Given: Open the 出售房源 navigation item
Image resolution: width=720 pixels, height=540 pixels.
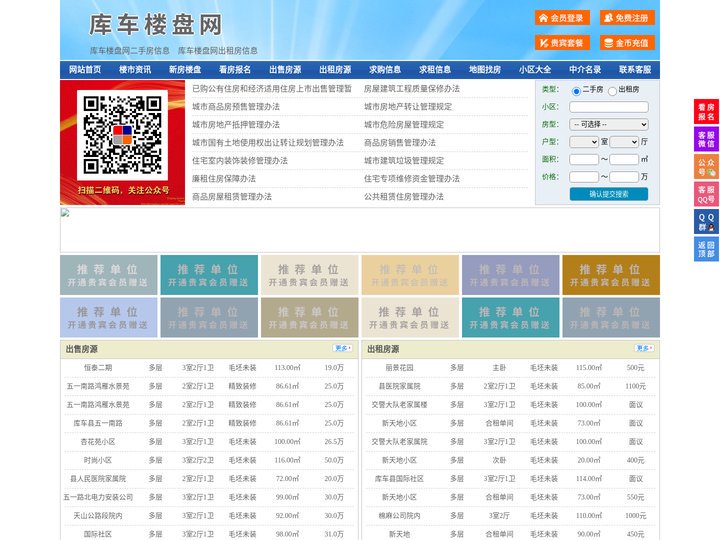Looking at the screenshot, I should tap(285, 70).
